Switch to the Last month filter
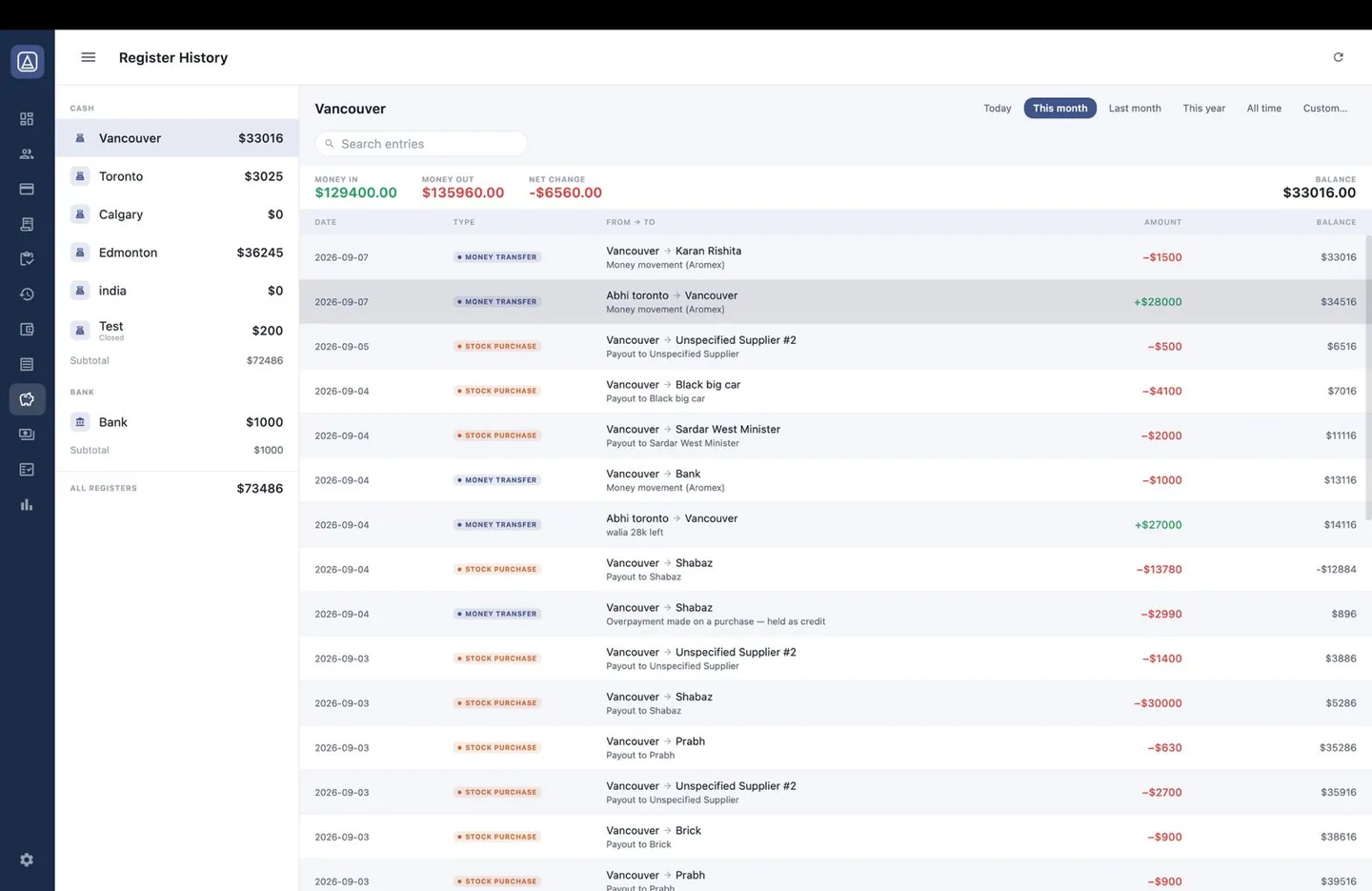This screenshot has height=891, width=1372. (1135, 109)
